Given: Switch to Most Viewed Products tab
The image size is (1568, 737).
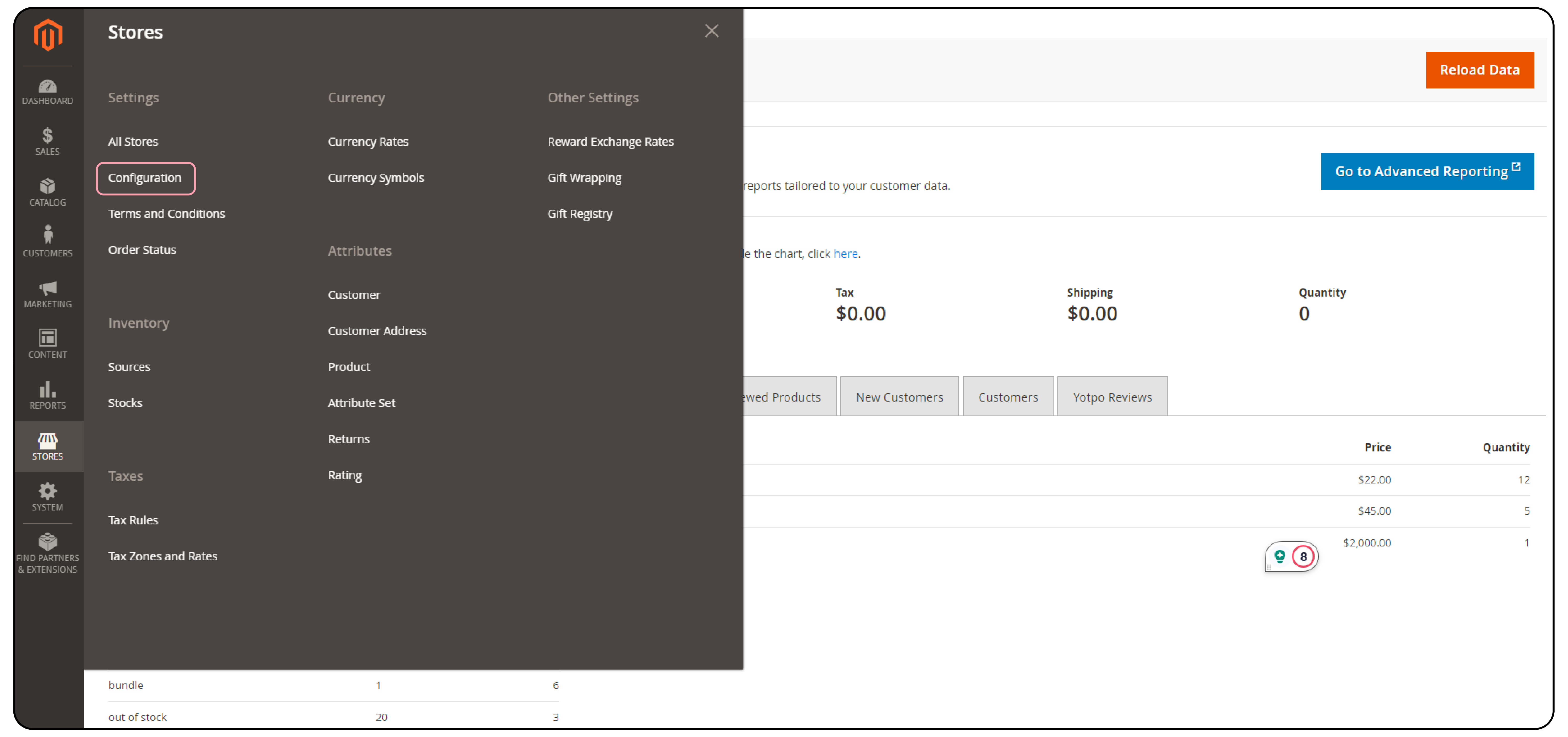Looking at the screenshot, I should [x=789, y=397].
